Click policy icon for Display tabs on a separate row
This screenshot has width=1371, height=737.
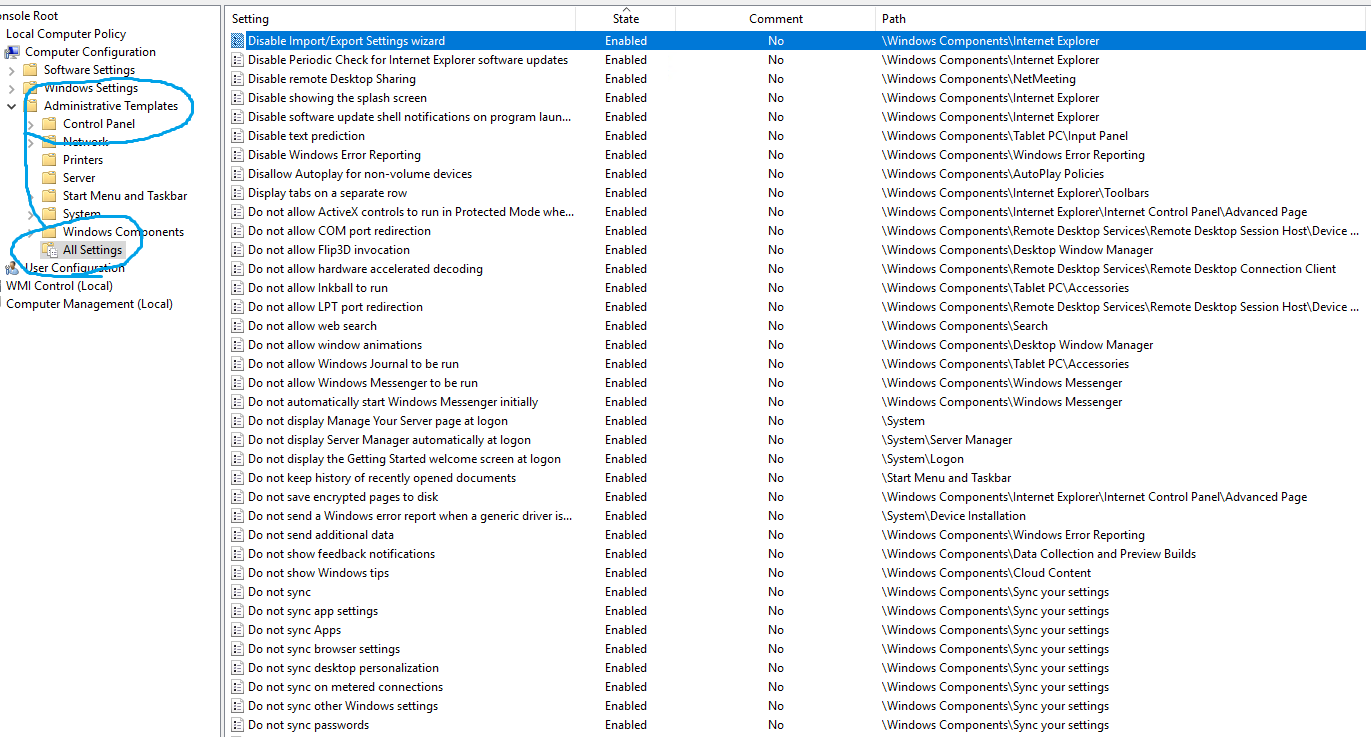[x=238, y=193]
